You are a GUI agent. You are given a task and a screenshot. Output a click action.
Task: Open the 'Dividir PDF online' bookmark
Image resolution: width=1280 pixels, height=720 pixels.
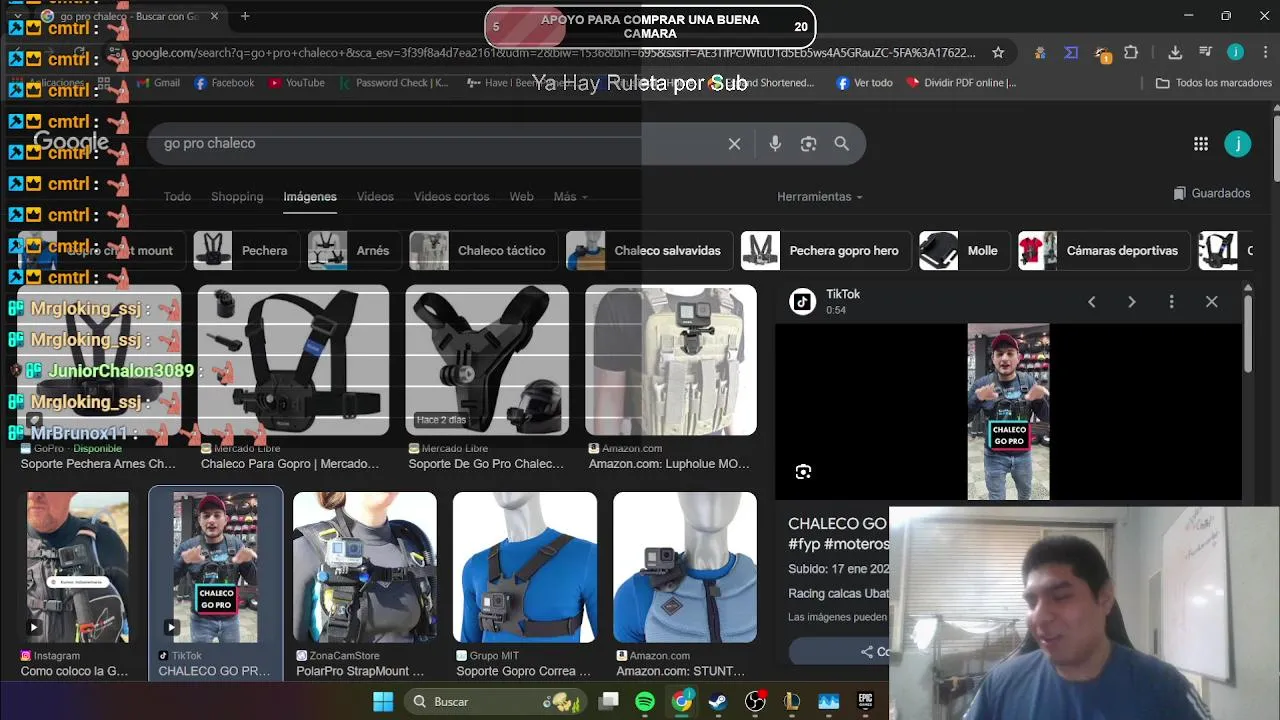click(961, 83)
